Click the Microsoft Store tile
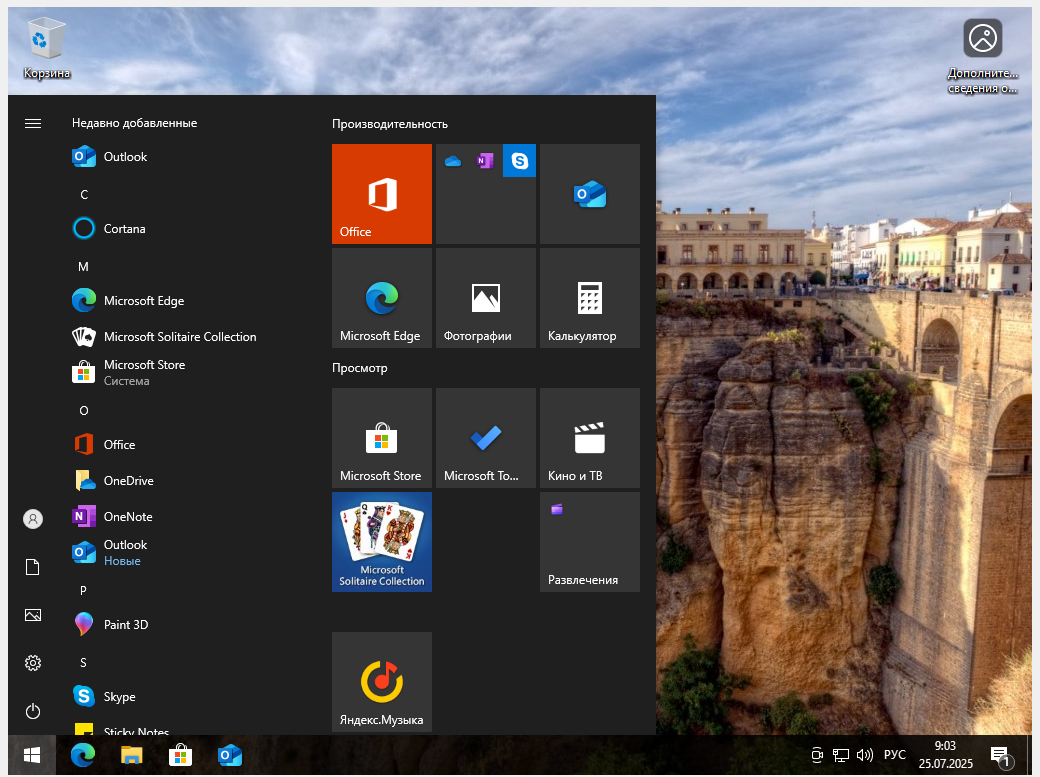Screen dimensions: 1040x777 coord(381,438)
